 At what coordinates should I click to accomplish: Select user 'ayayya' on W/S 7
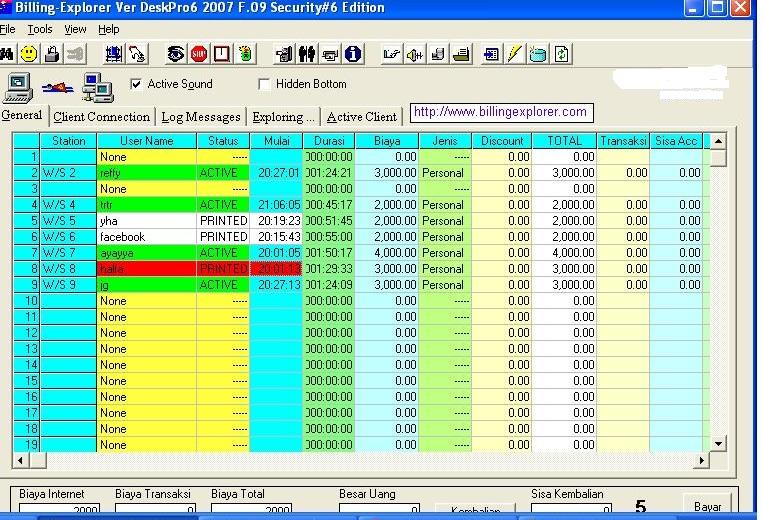tap(146, 253)
